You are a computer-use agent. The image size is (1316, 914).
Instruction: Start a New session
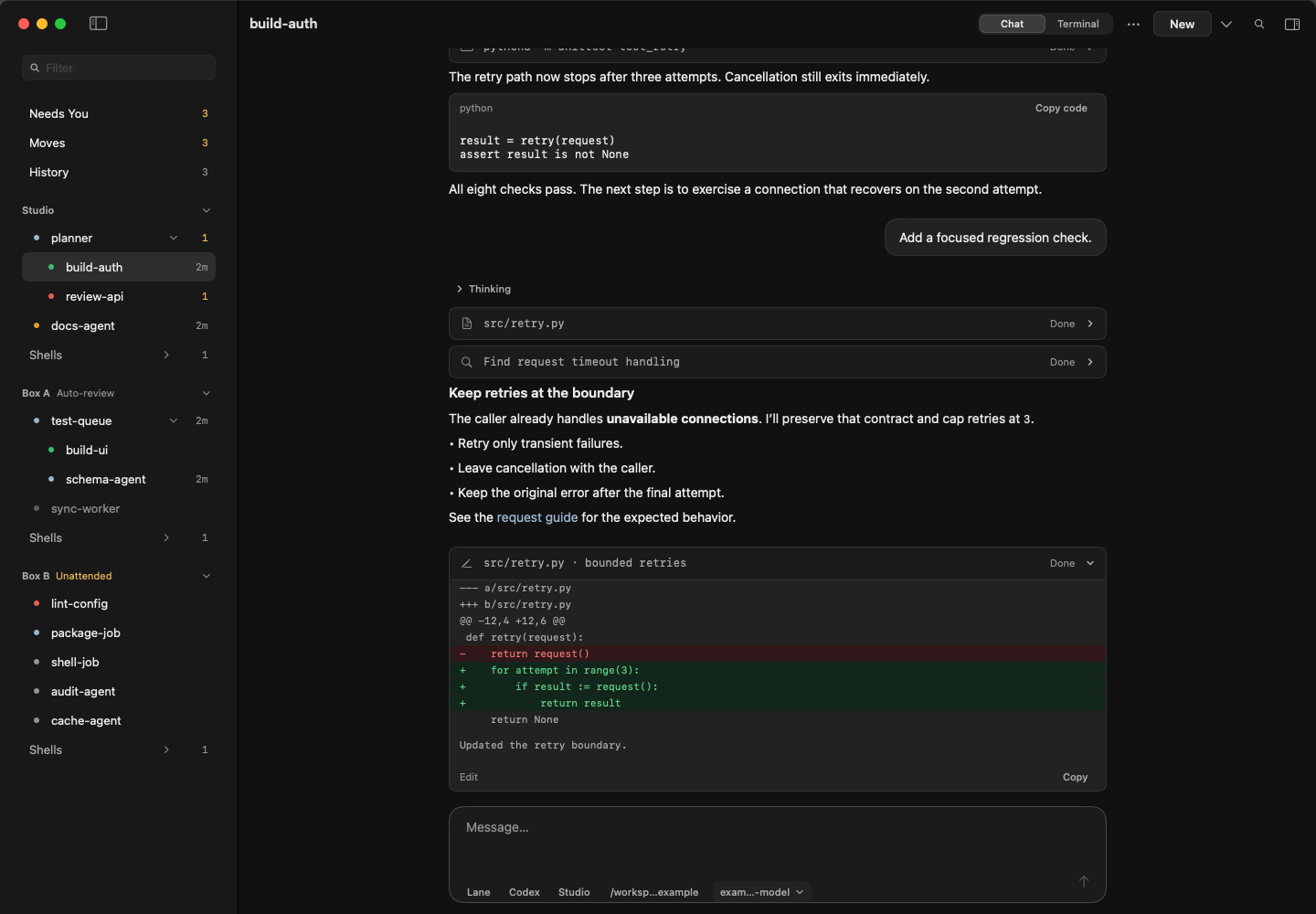click(x=1182, y=24)
